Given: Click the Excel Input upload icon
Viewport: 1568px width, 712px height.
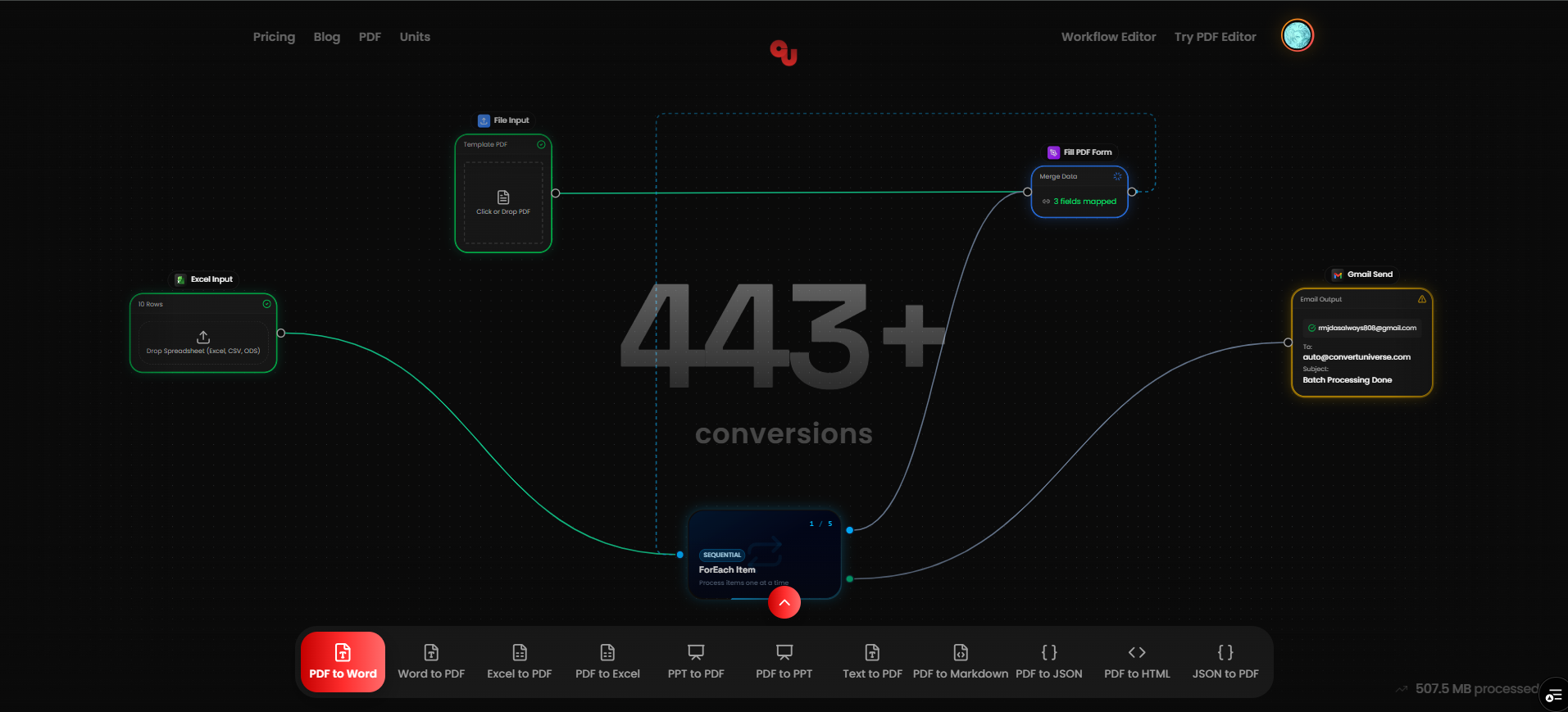Looking at the screenshot, I should point(203,337).
